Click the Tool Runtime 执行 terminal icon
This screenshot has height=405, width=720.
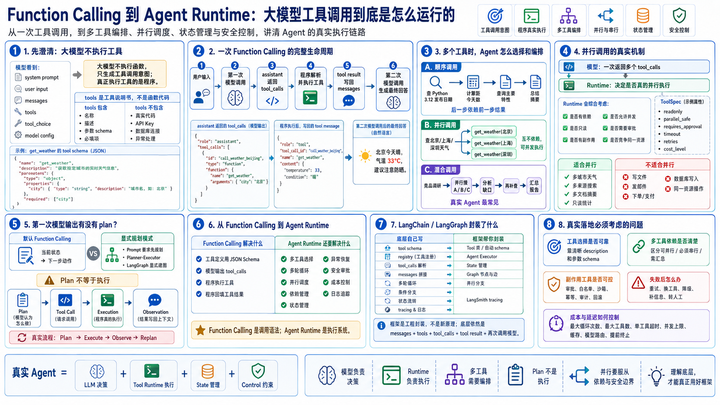(152, 371)
